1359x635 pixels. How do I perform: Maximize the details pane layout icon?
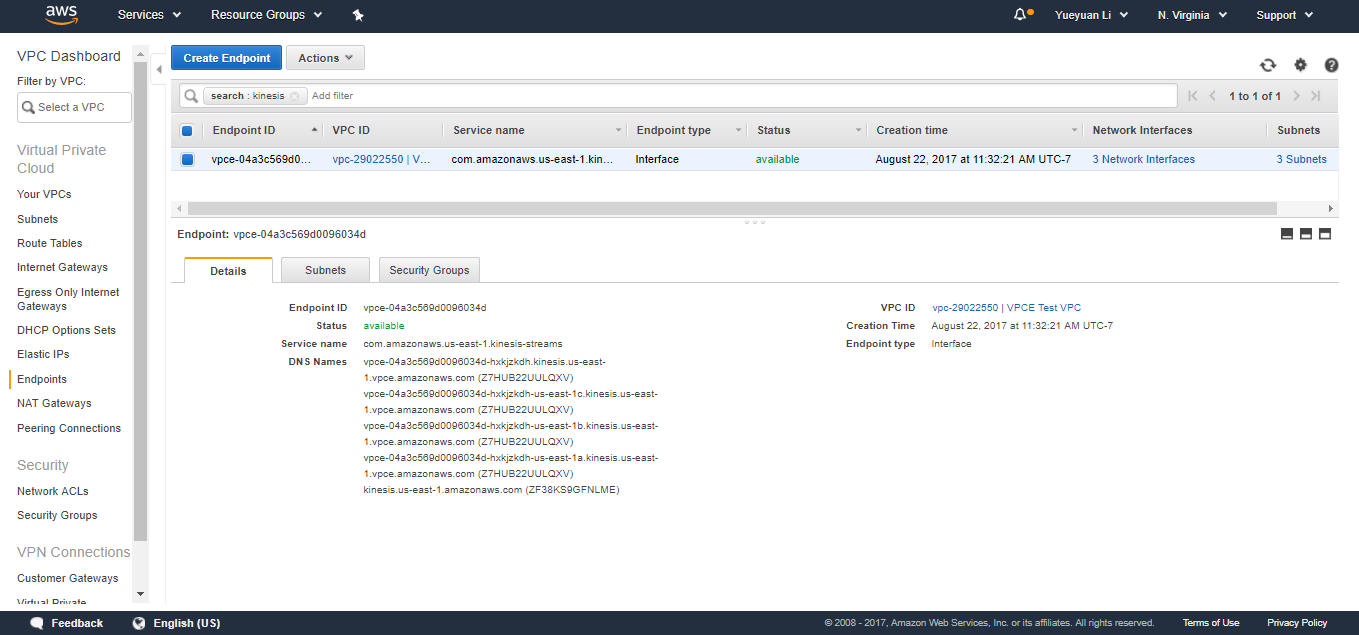click(1325, 234)
